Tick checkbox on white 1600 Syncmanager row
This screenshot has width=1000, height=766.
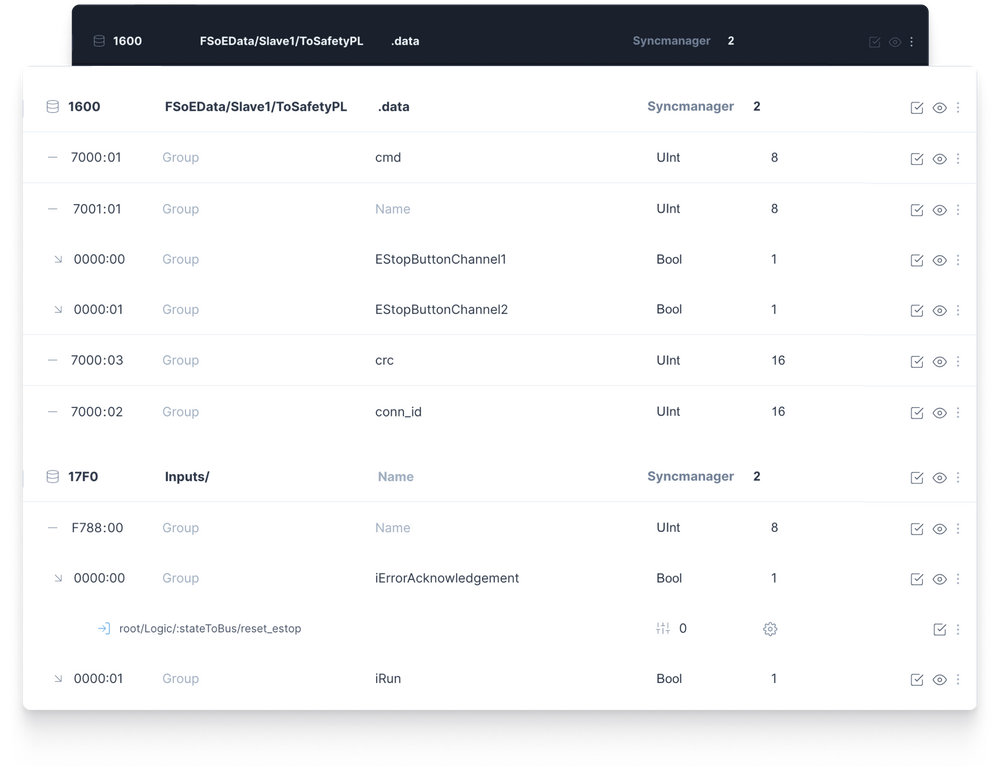tap(917, 108)
